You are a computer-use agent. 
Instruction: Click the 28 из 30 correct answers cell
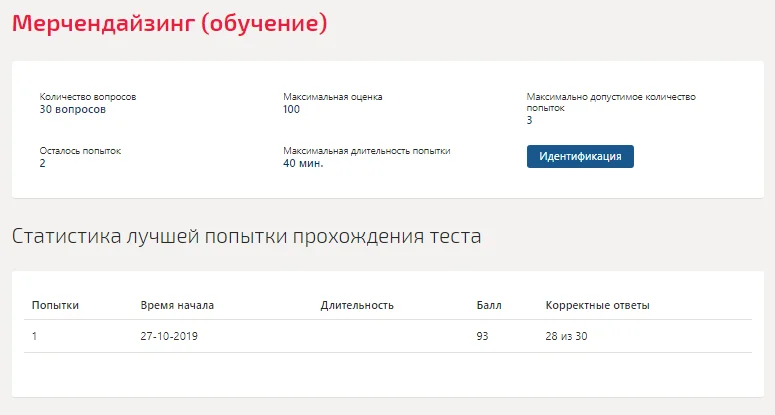point(566,336)
